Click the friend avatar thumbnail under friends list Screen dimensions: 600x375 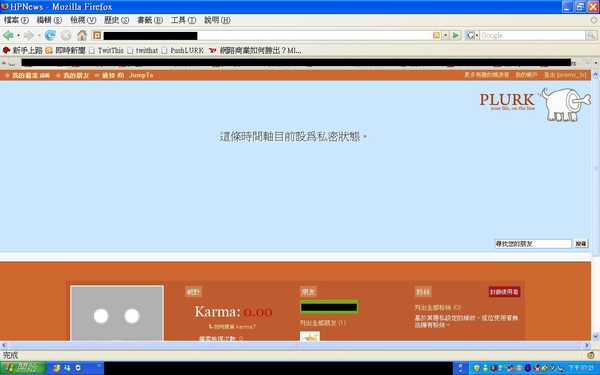(310, 336)
